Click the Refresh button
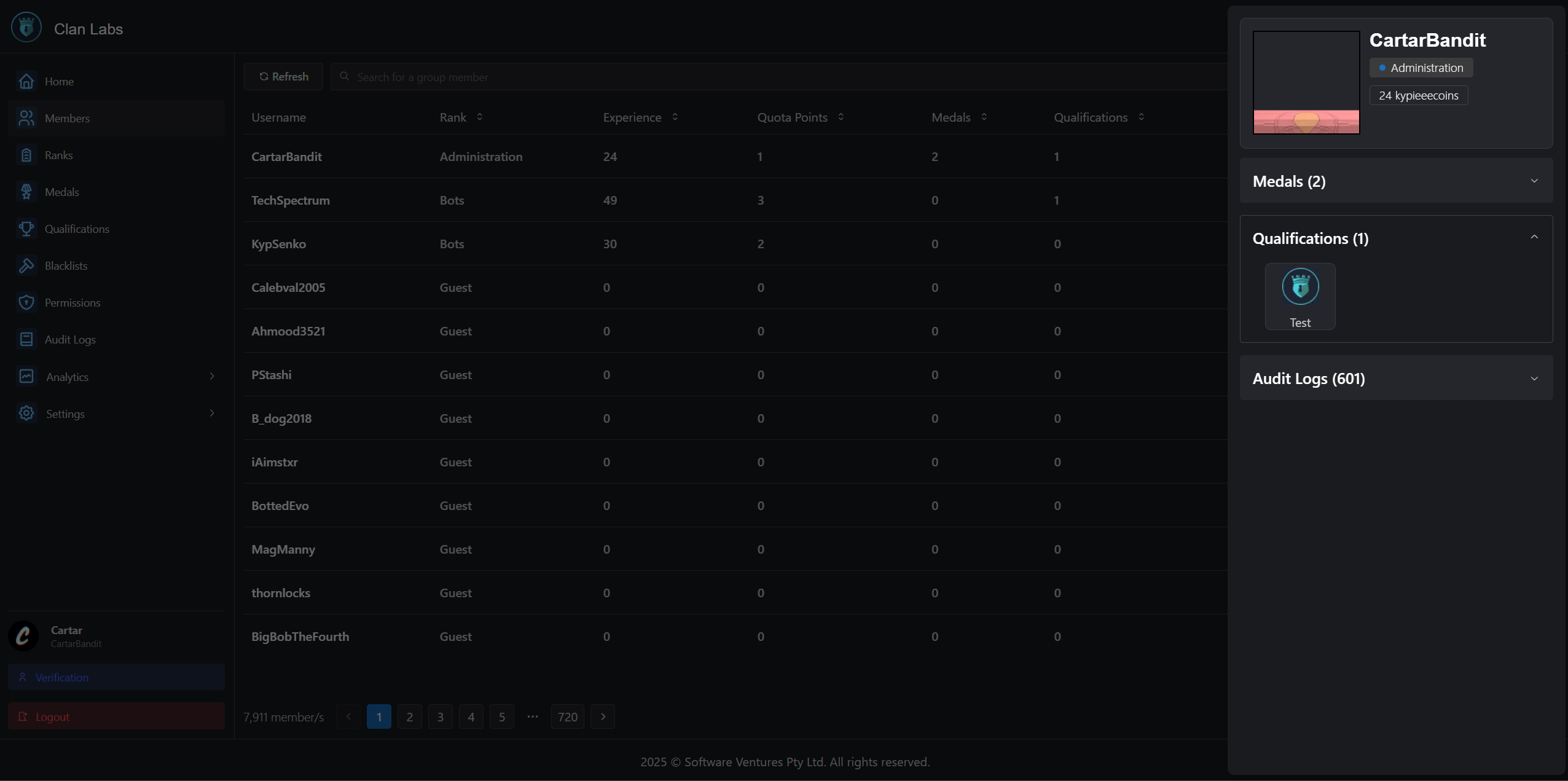This screenshot has width=1568, height=781. coord(282,76)
